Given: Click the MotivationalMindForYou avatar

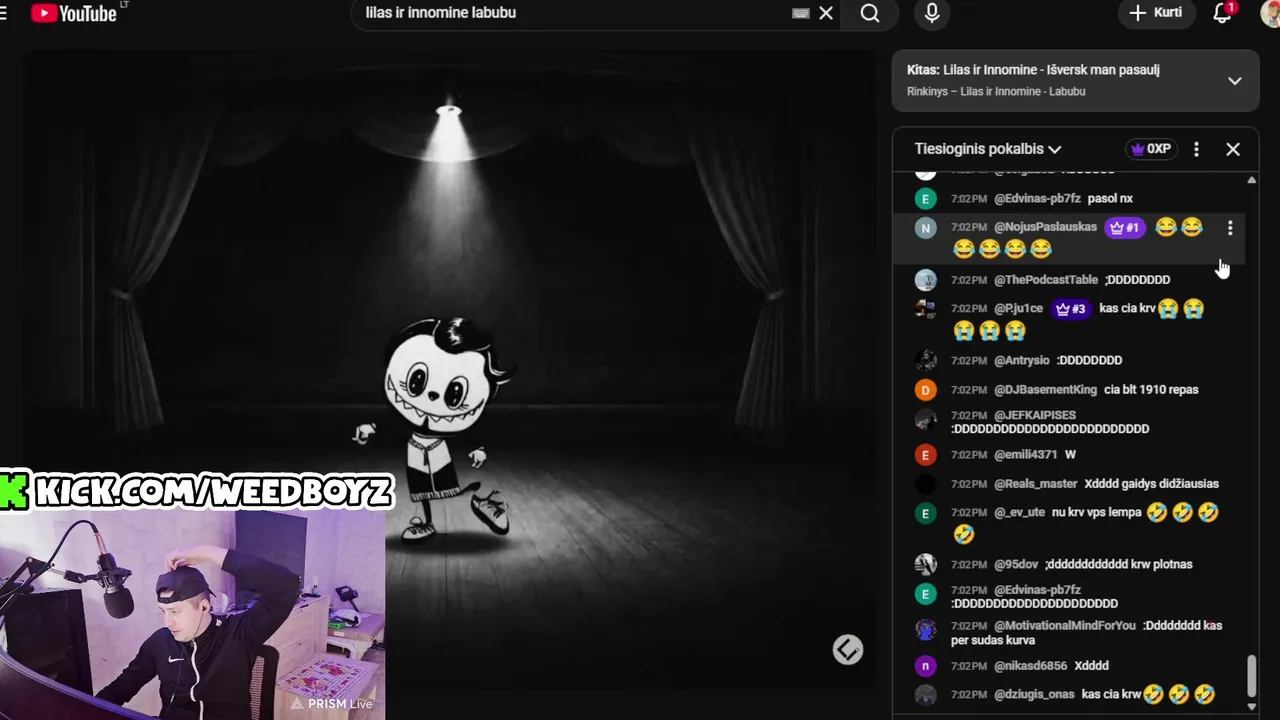Looking at the screenshot, I should tap(925, 630).
